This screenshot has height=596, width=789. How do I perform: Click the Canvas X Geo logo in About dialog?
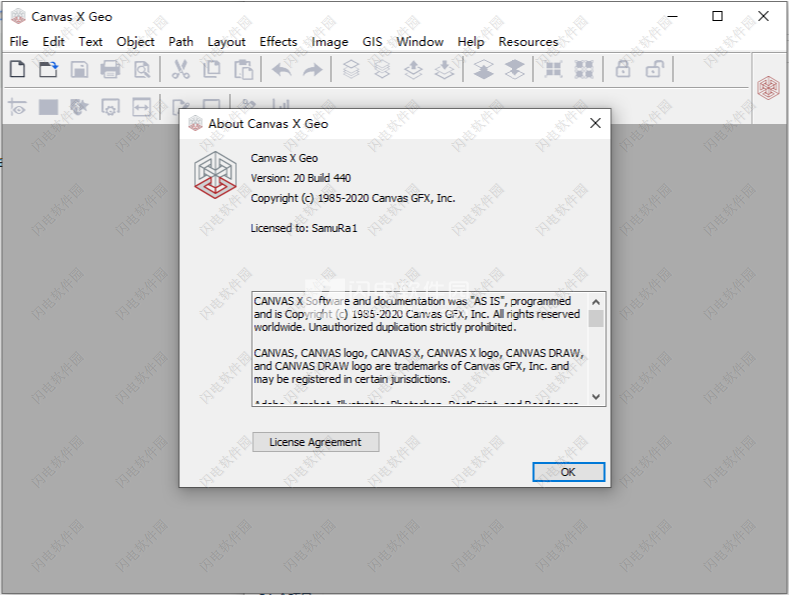[215, 175]
